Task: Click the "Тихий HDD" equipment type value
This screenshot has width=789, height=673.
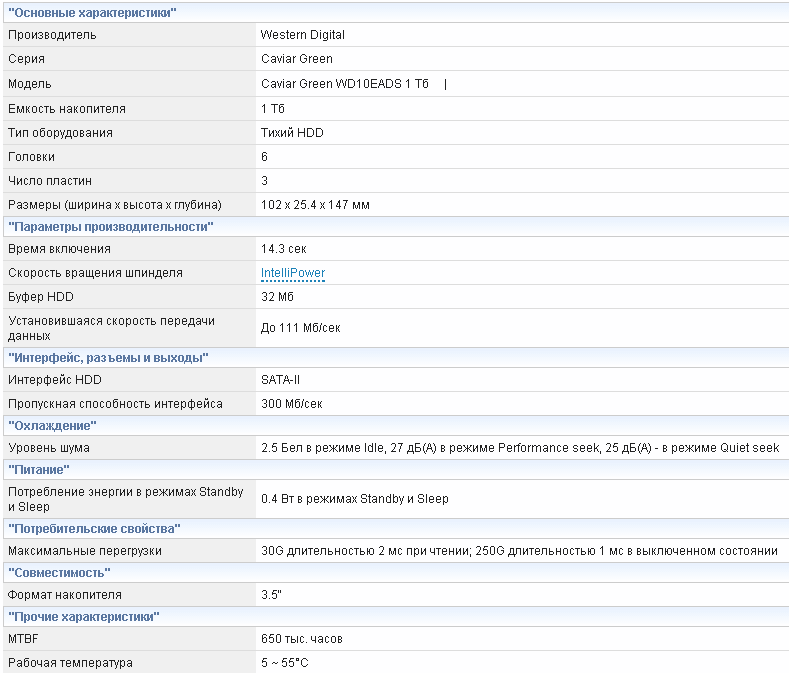Action: 291,133
